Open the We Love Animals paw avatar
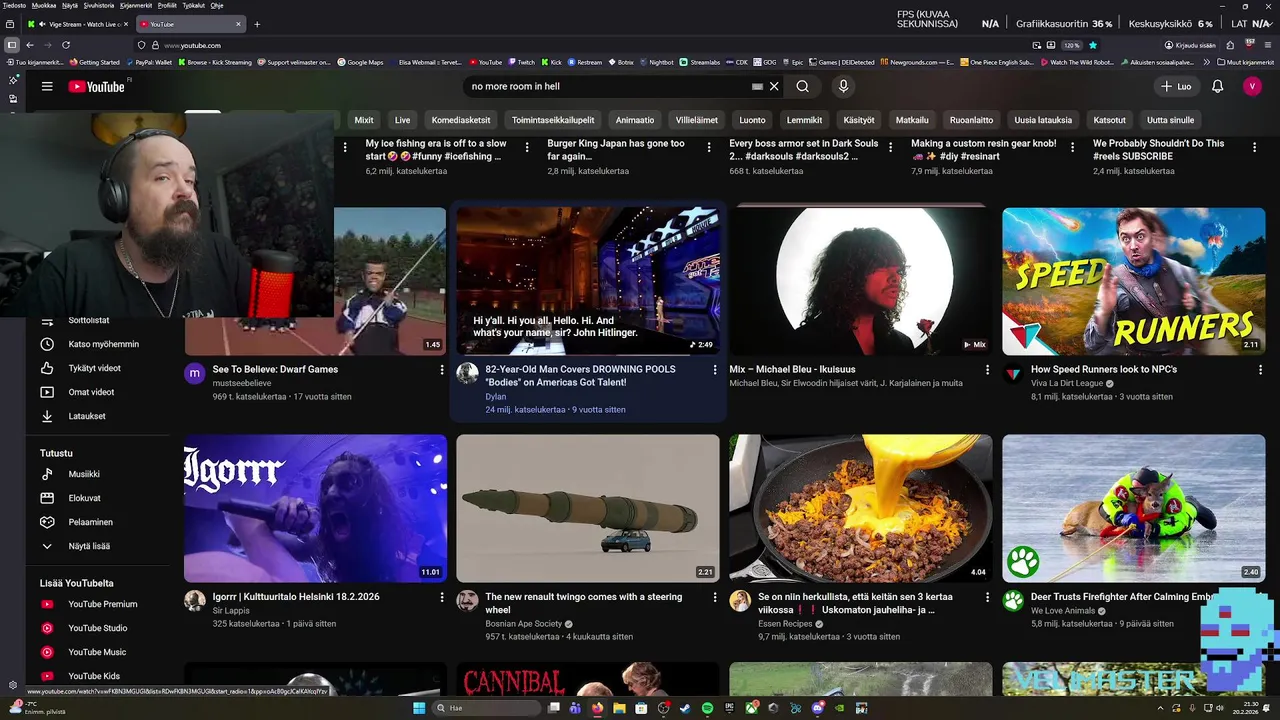 click(x=1013, y=601)
